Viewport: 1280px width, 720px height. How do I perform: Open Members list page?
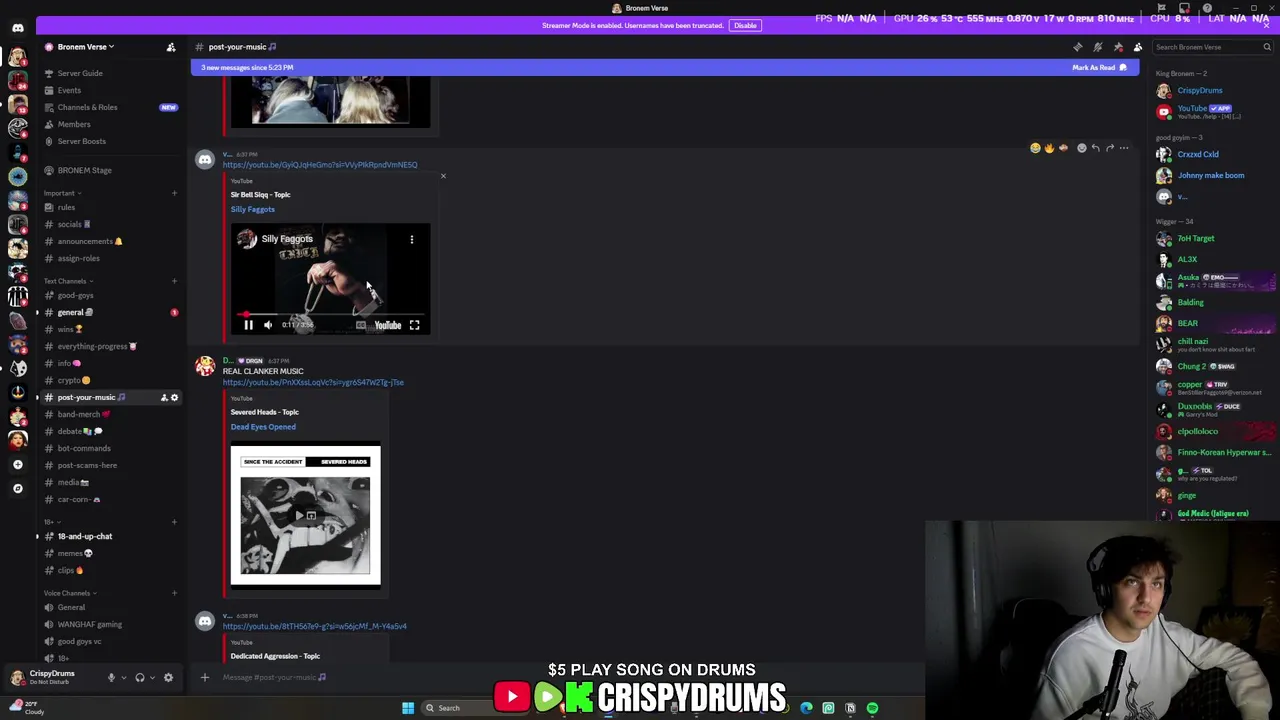109,124
